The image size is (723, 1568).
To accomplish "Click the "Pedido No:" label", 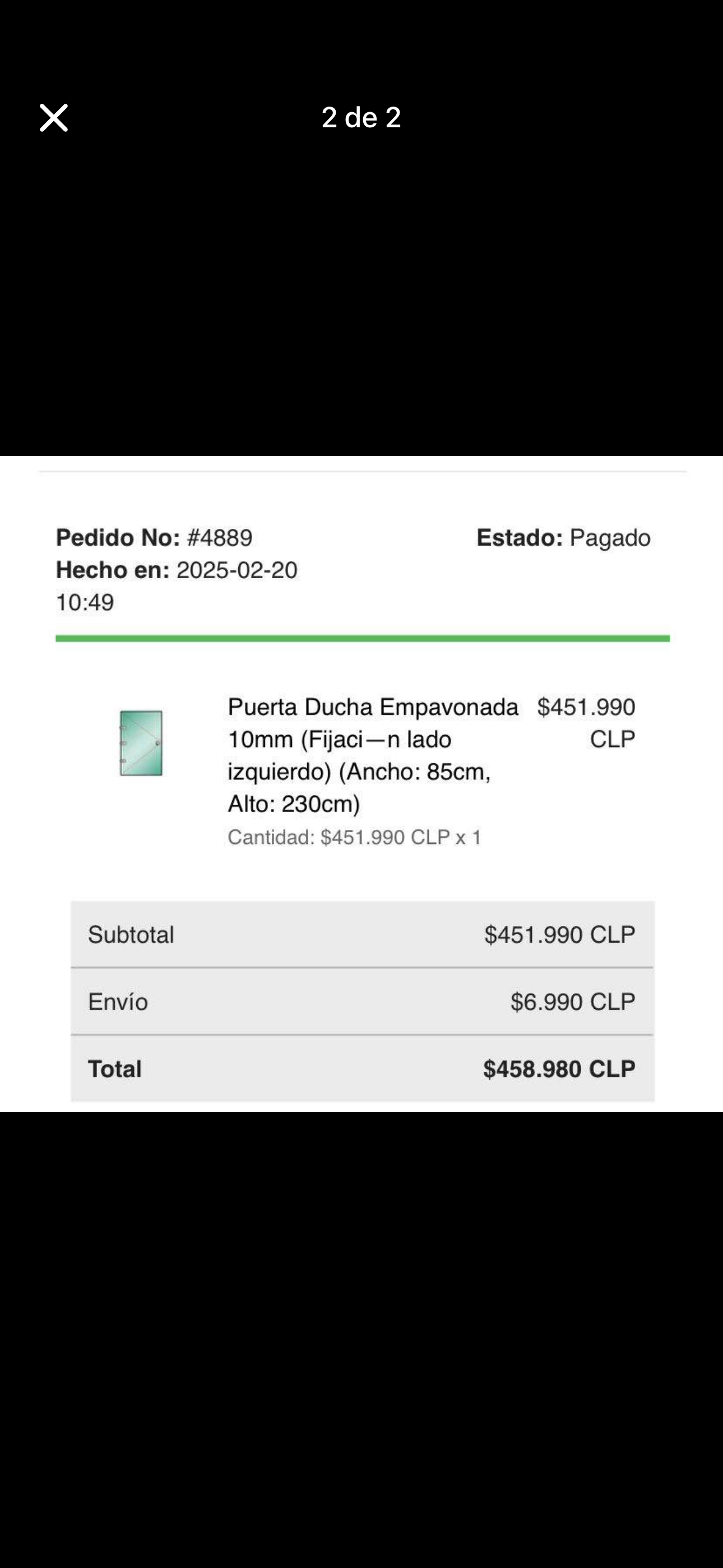I will [118, 538].
